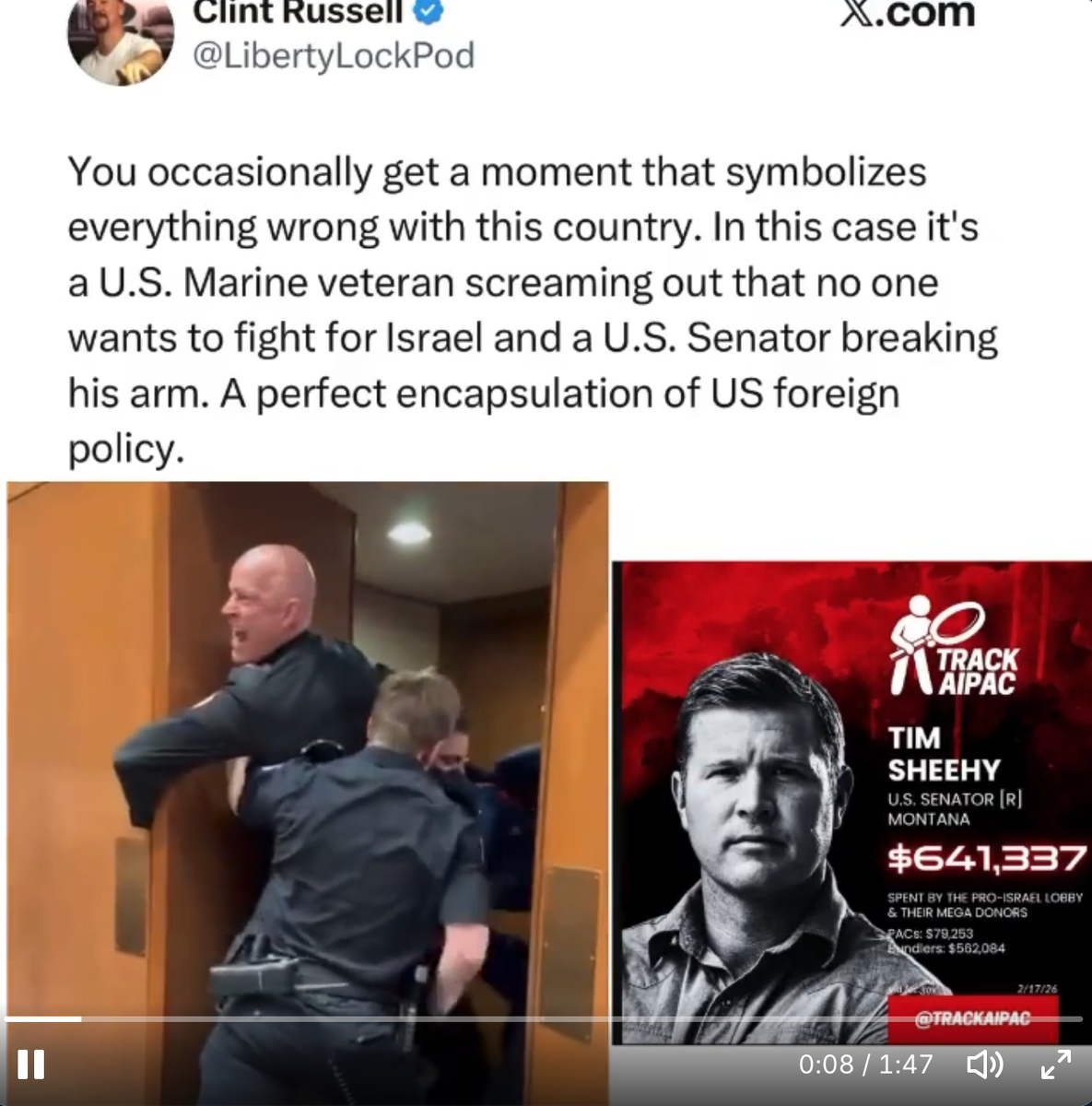Click the TIM SHEEHY name heading
1092x1106 pixels.
tap(944, 754)
